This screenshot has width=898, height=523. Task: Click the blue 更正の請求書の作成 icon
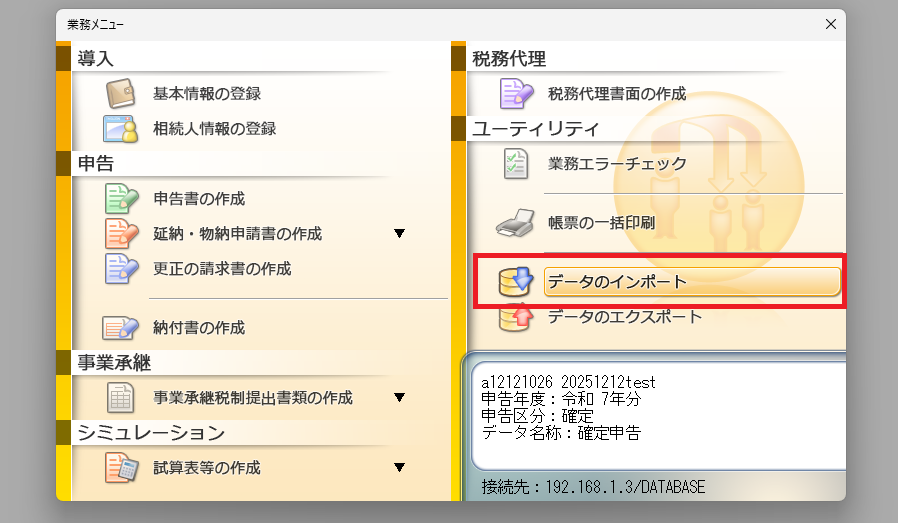click(121, 269)
